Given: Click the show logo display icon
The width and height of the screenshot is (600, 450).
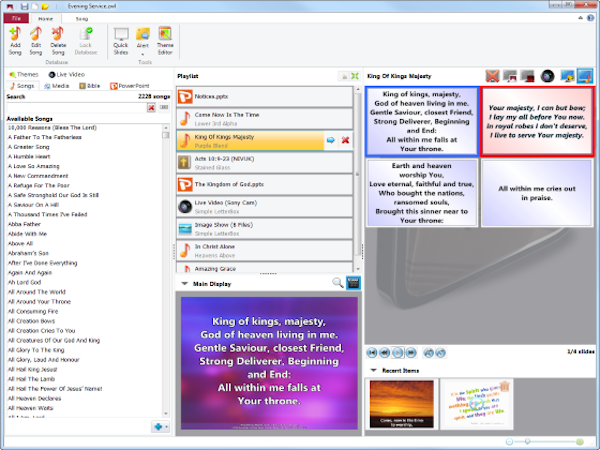Looking at the screenshot, I should (510, 76).
